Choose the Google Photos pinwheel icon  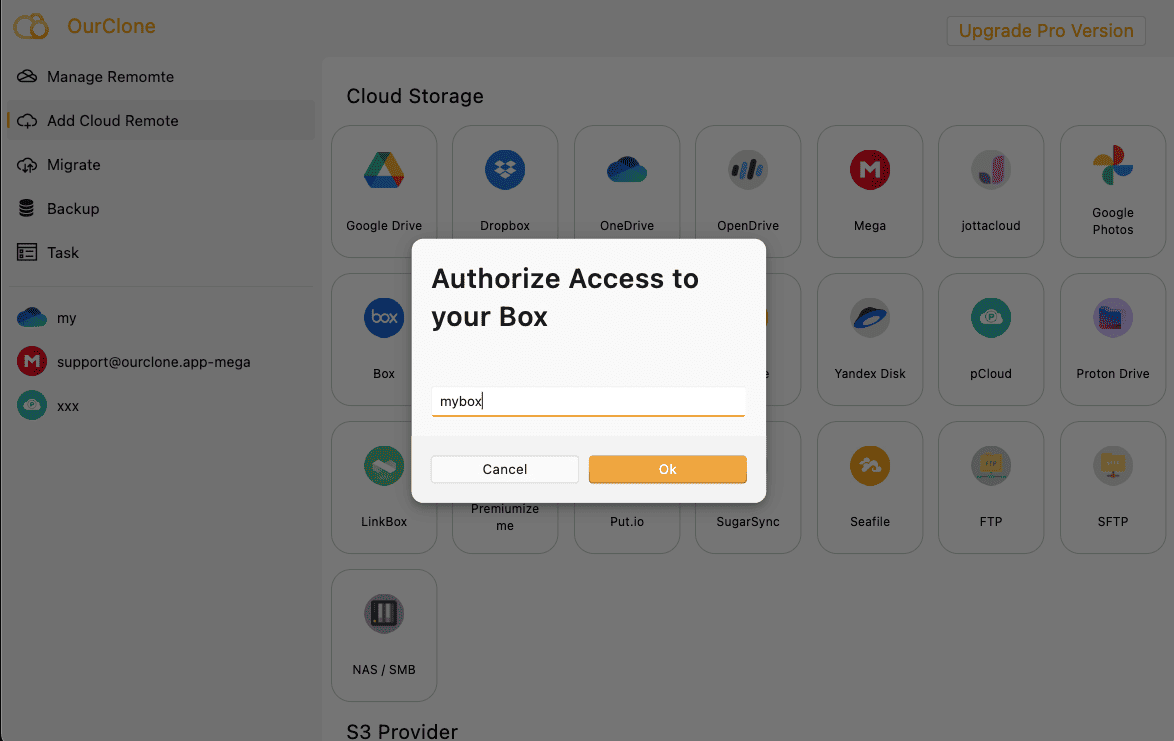click(1113, 165)
